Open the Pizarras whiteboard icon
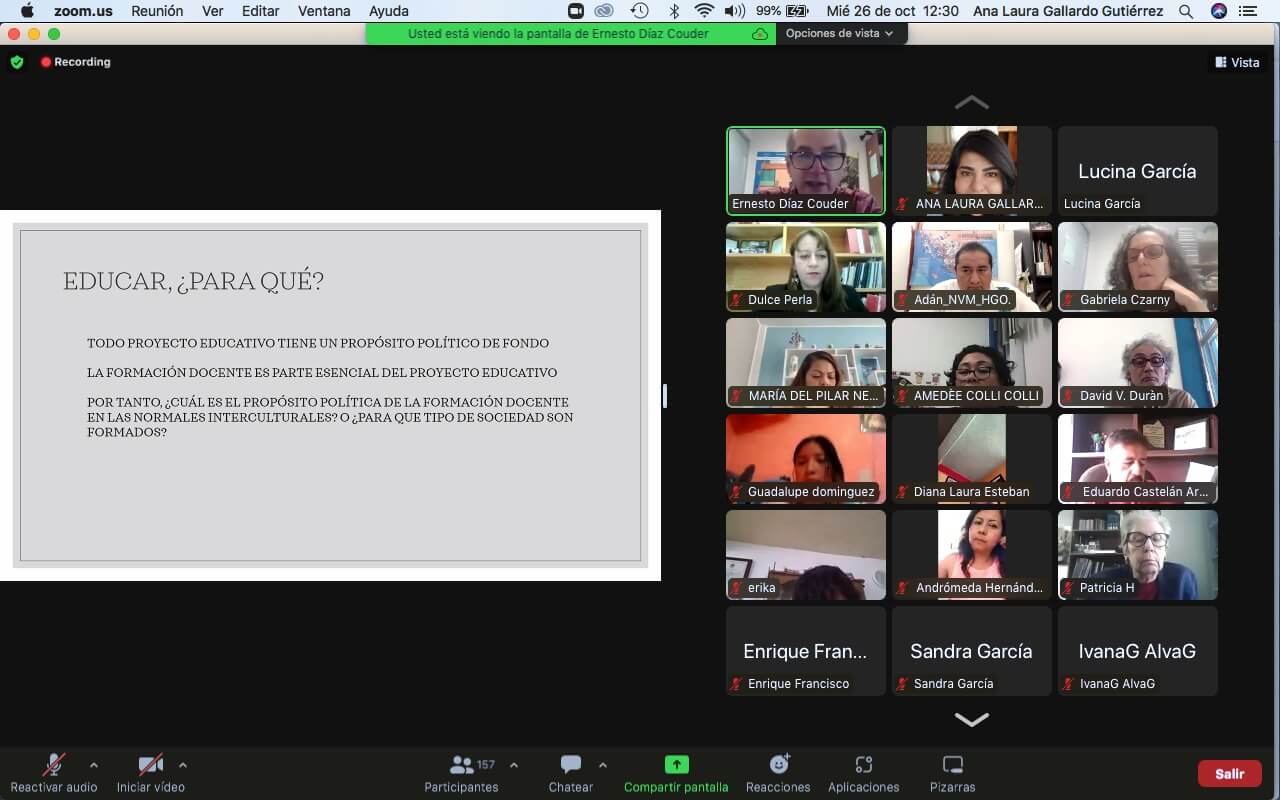The image size is (1280, 800). tap(952, 765)
